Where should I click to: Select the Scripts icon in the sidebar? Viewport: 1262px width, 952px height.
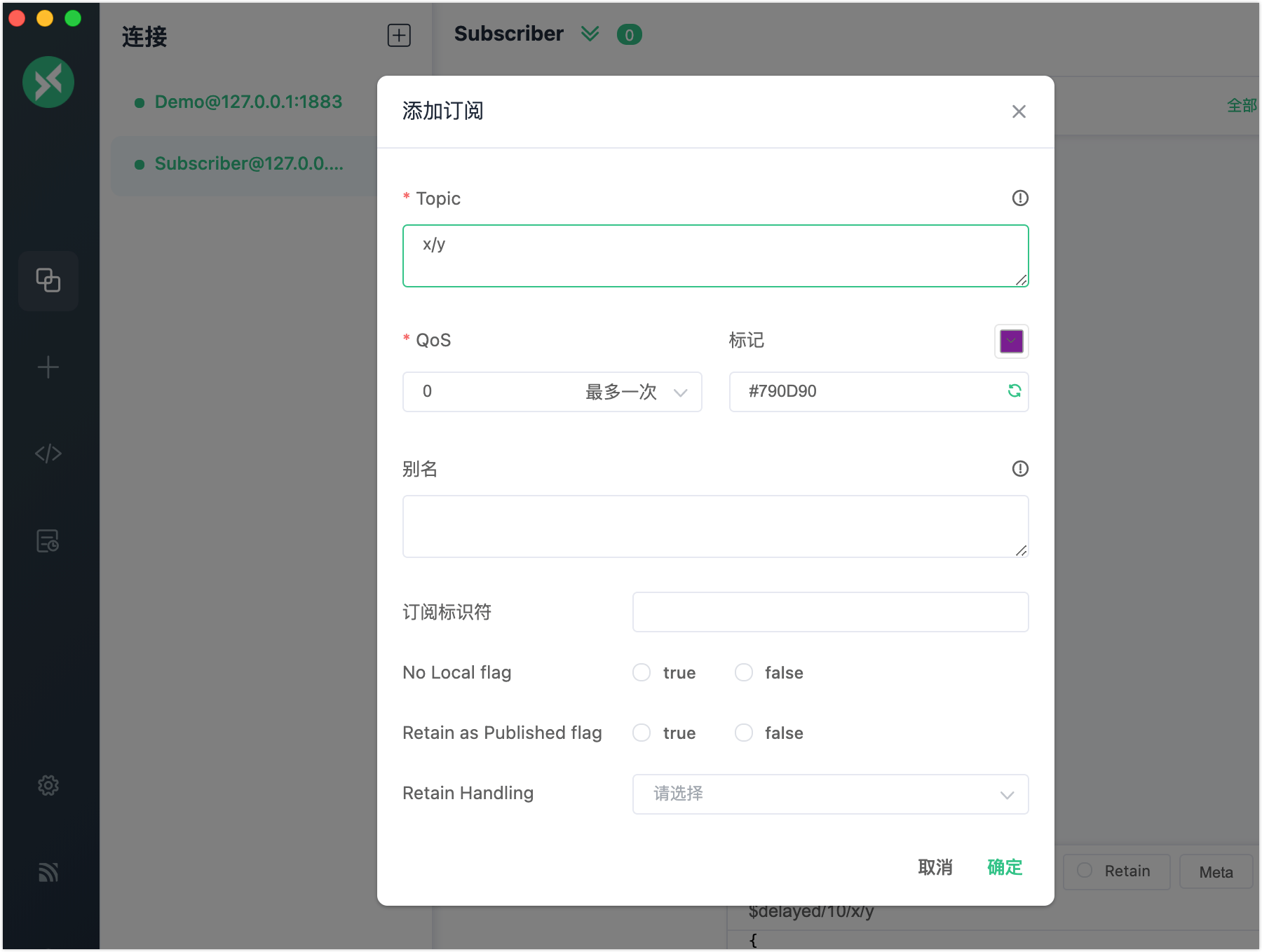pyautogui.click(x=48, y=453)
